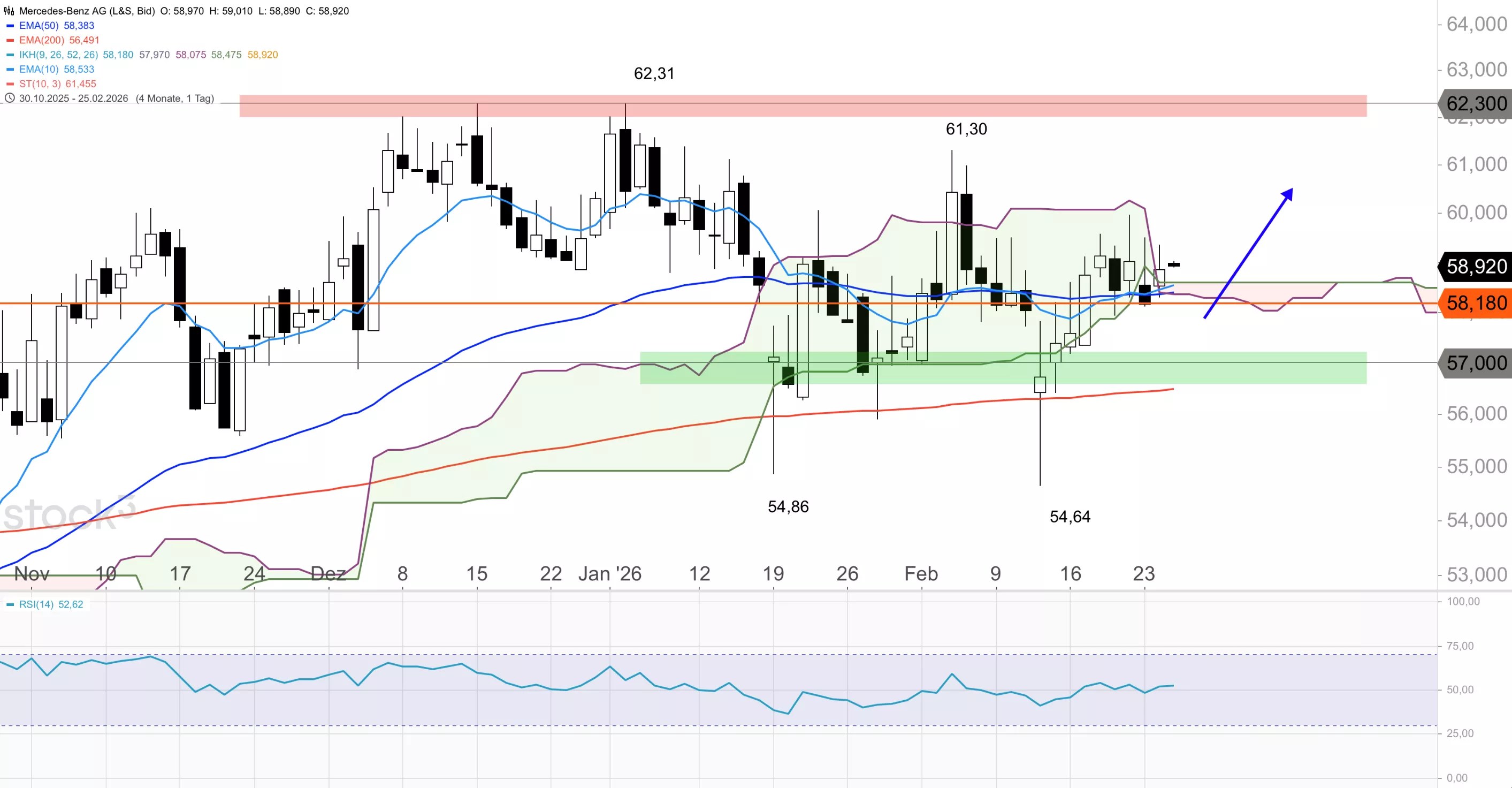Open the IKH(9, 26, 52, 26) indicator label
This screenshot has height=788, width=1512.
point(58,55)
